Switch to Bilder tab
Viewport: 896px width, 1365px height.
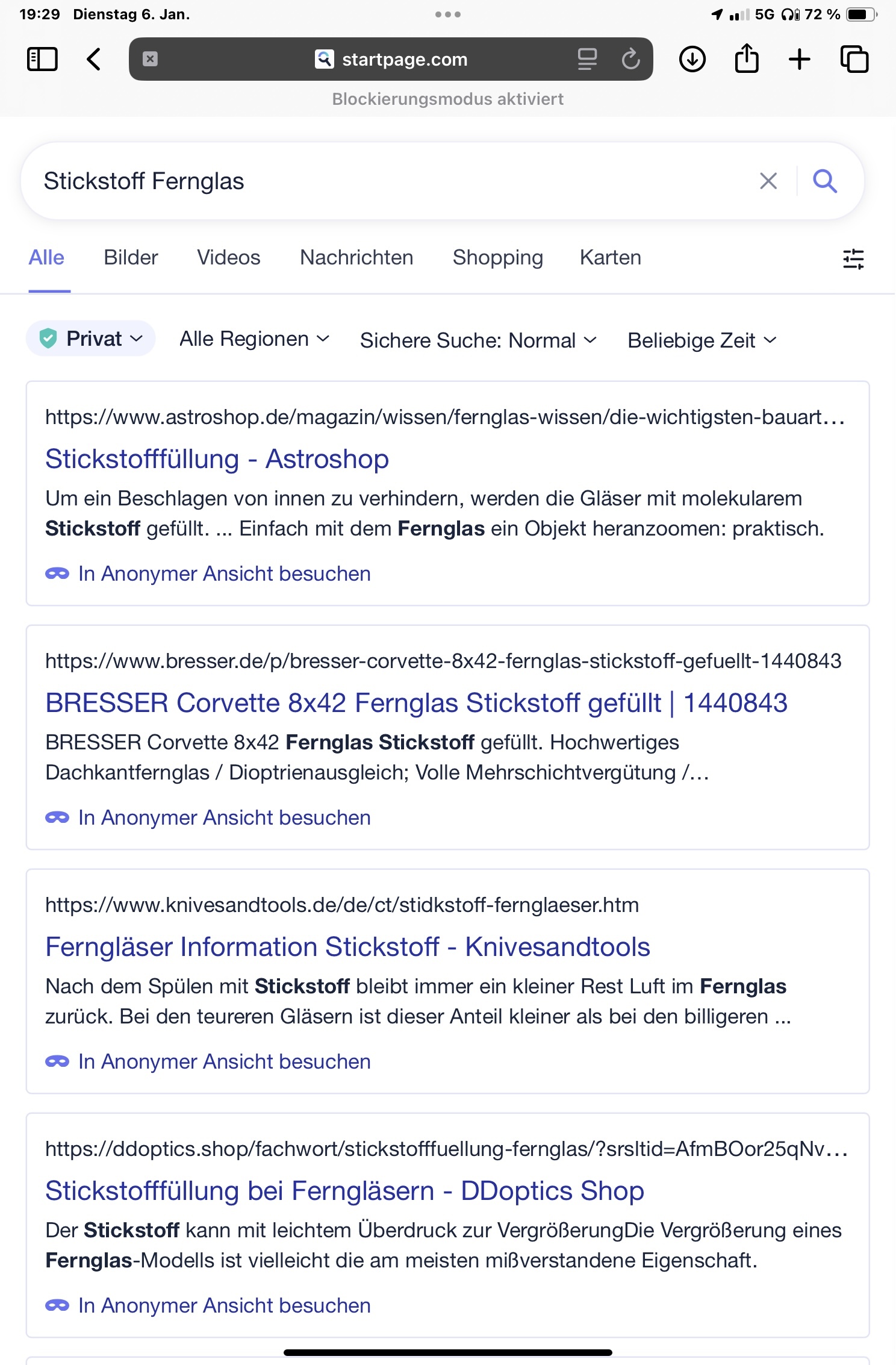pyautogui.click(x=131, y=258)
